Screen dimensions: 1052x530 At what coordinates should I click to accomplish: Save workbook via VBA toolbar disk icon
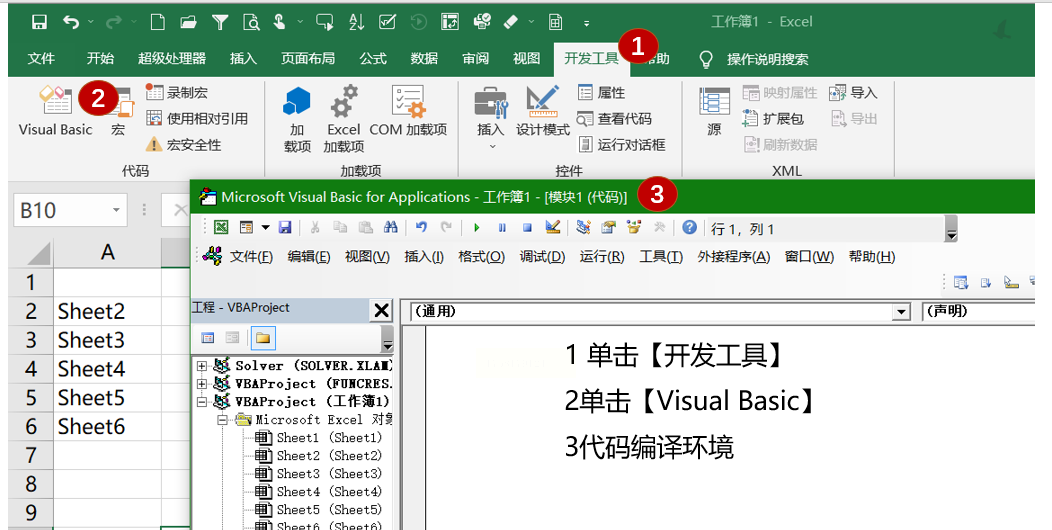click(285, 227)
